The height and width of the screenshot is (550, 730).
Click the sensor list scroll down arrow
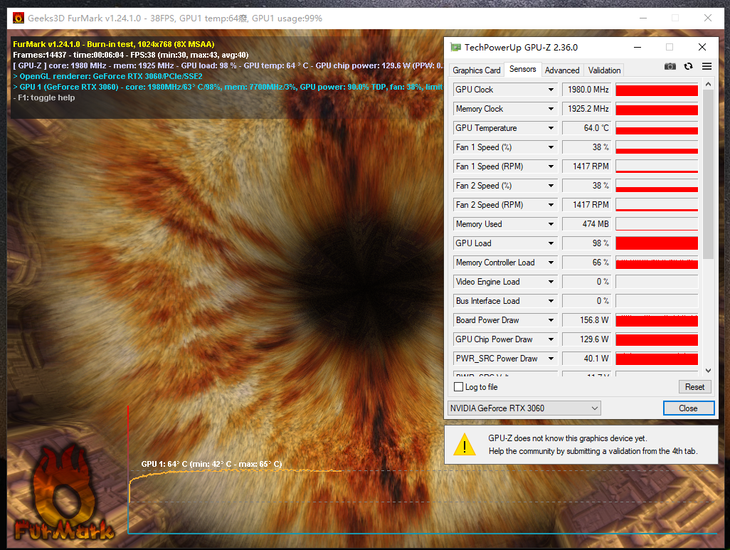click(708, 371)
